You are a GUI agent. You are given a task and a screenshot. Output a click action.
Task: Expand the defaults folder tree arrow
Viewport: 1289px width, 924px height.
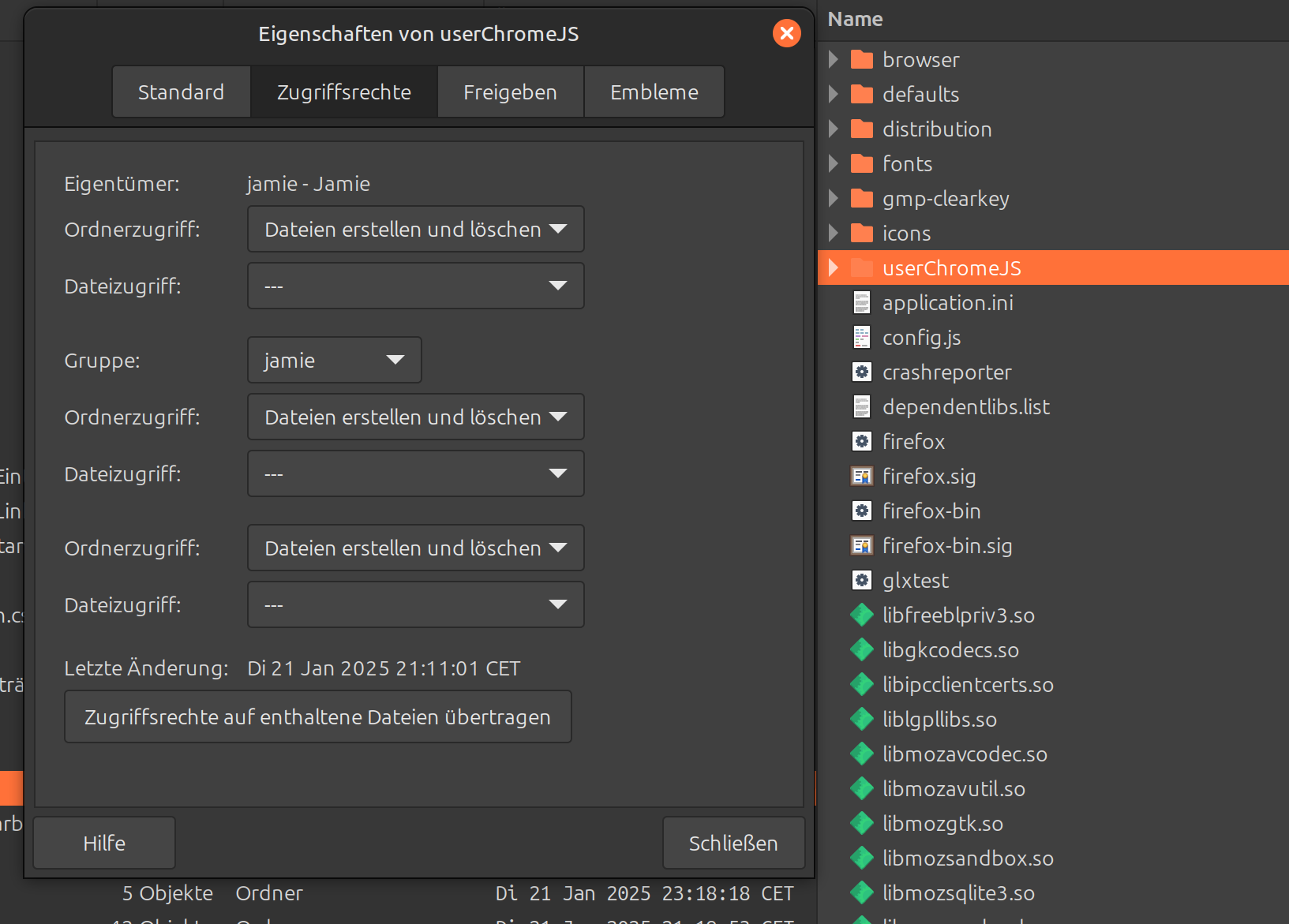tap(833, 95)
